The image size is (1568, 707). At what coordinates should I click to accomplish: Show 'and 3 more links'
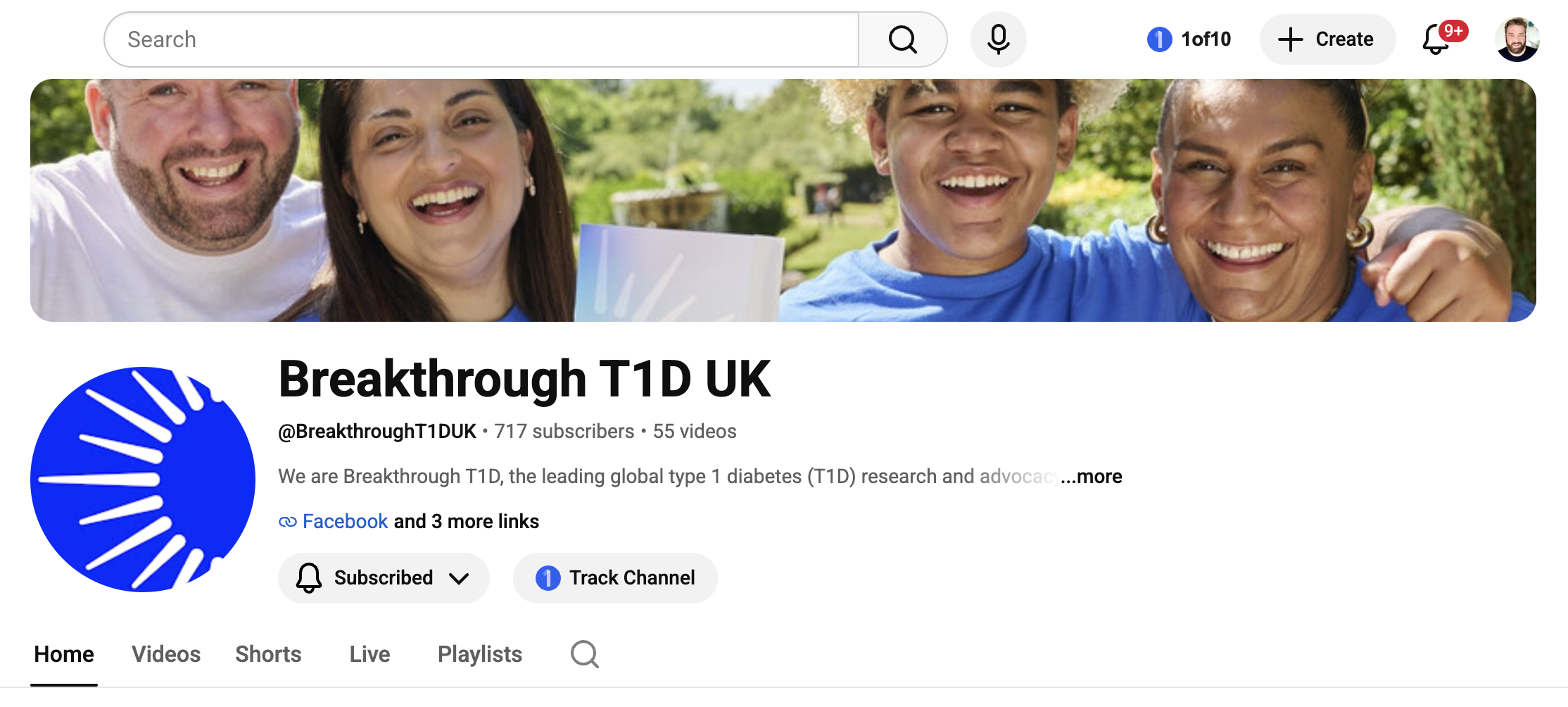467,521
